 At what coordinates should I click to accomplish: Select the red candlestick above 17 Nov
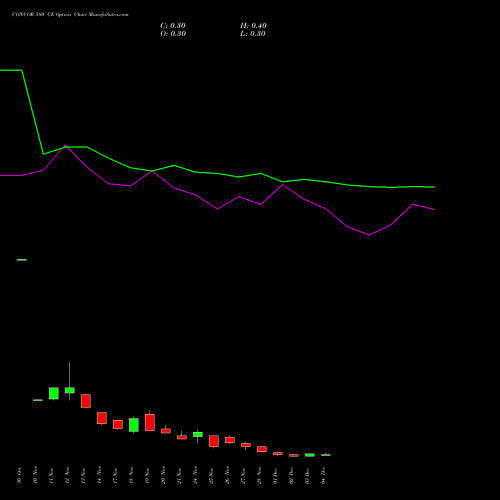(118, 424)
